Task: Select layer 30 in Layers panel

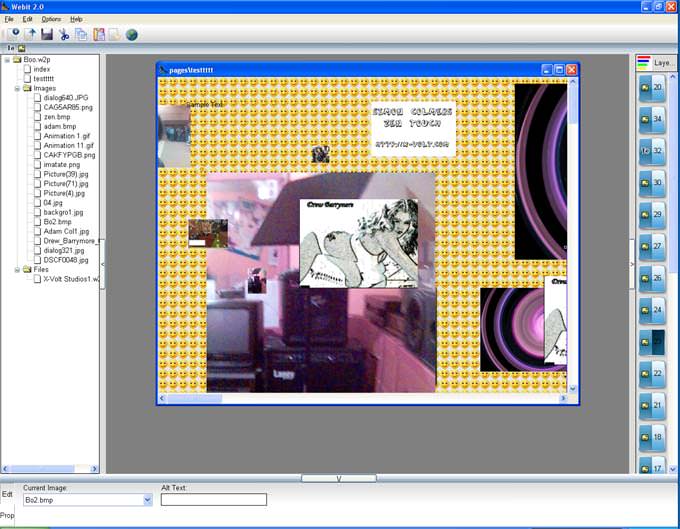Action: [x=652, y=183]
